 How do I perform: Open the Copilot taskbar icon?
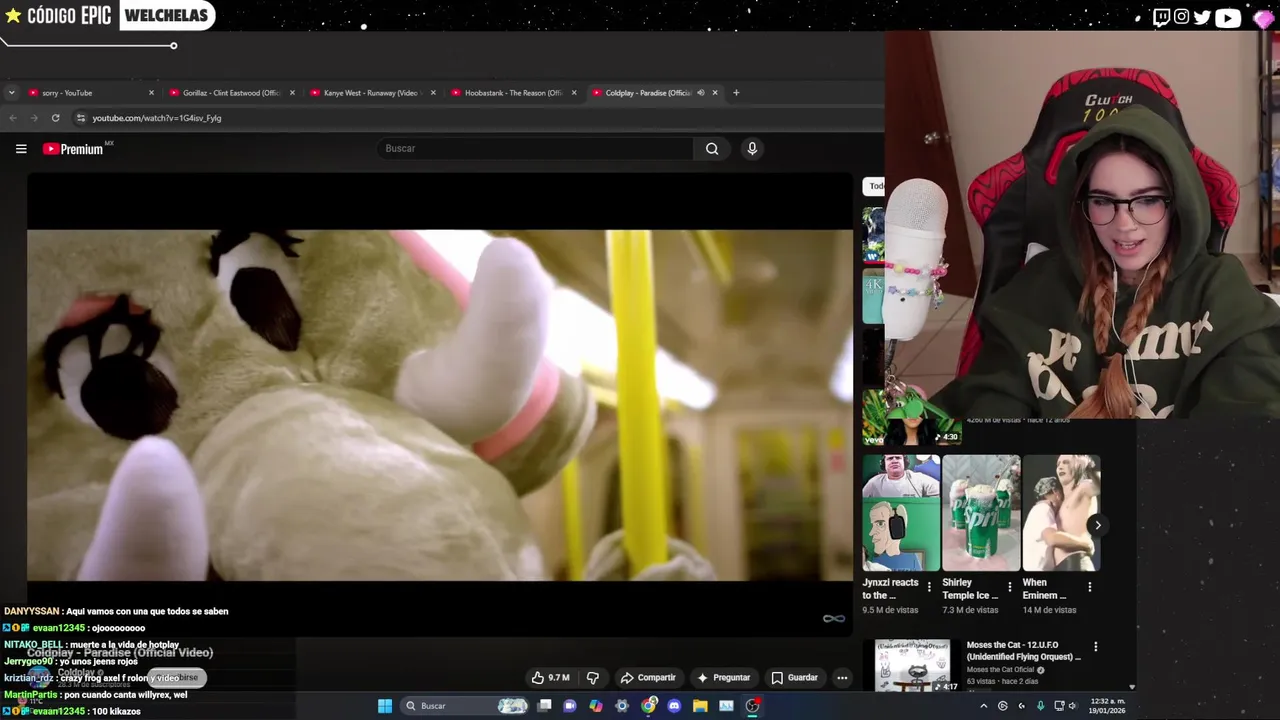coord(596,706)
